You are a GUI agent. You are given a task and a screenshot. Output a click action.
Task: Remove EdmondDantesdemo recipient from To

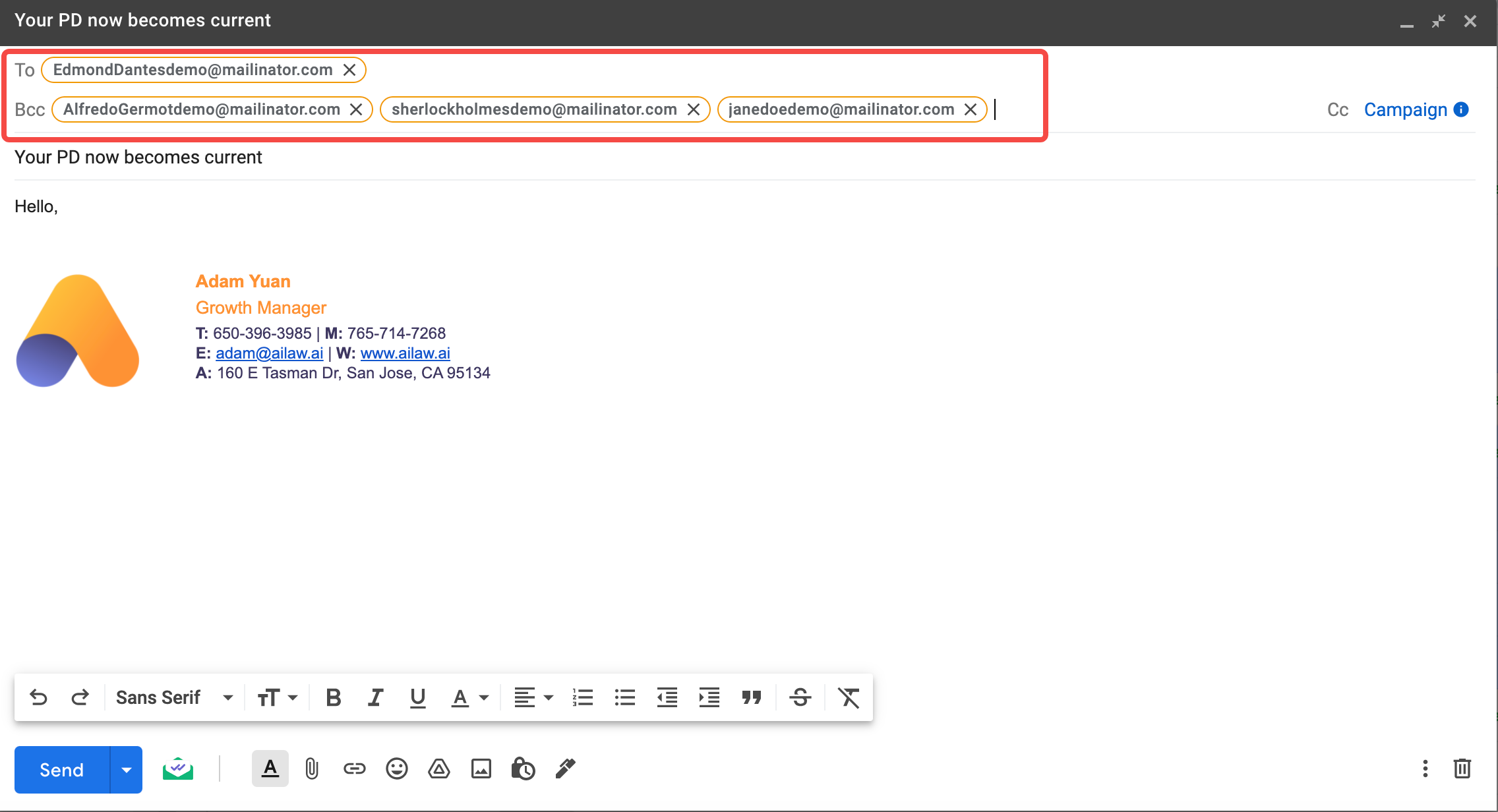tap(349, 70)
